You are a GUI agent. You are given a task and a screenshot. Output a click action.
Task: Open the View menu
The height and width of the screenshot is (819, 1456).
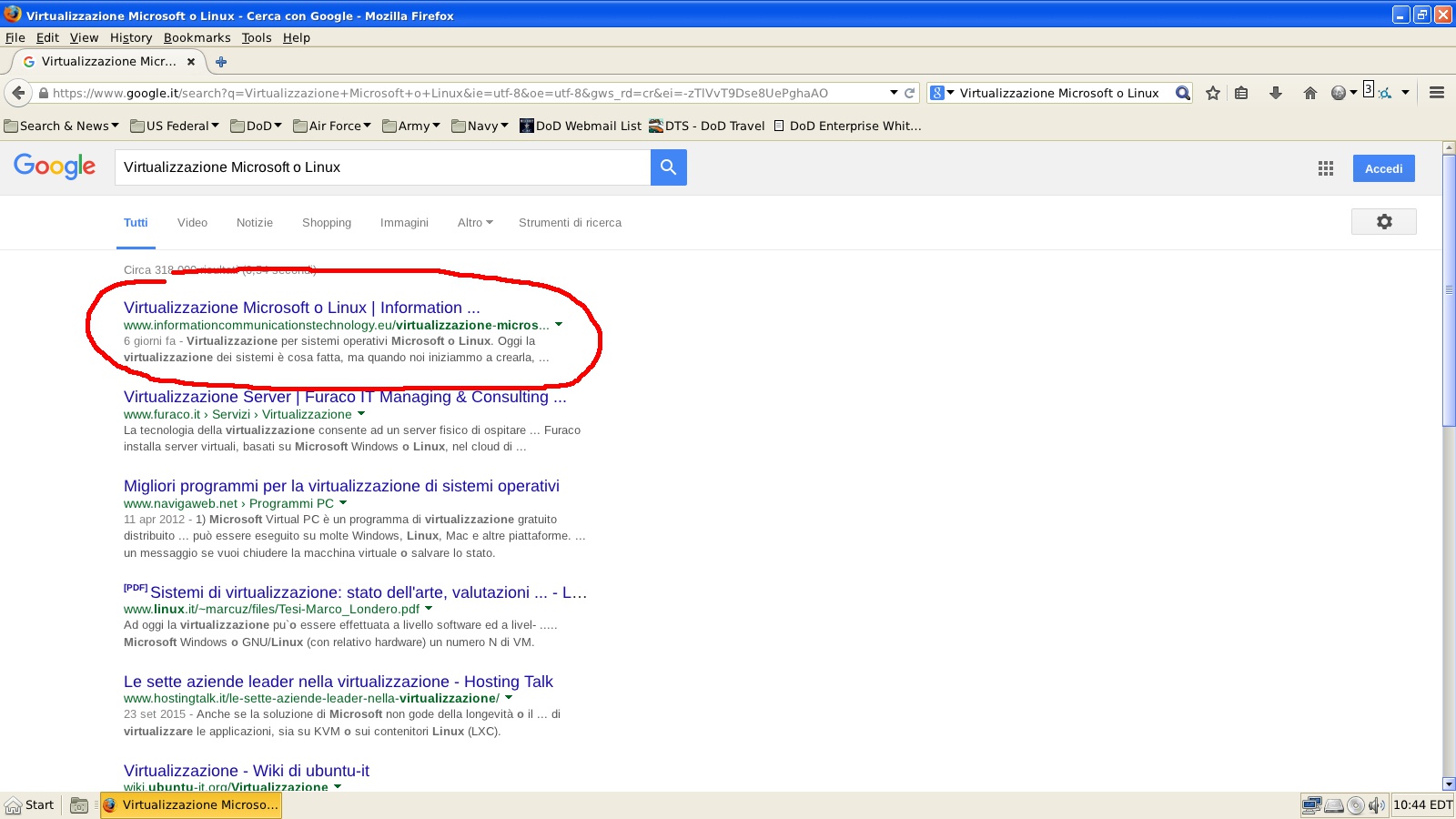point(84,37)
